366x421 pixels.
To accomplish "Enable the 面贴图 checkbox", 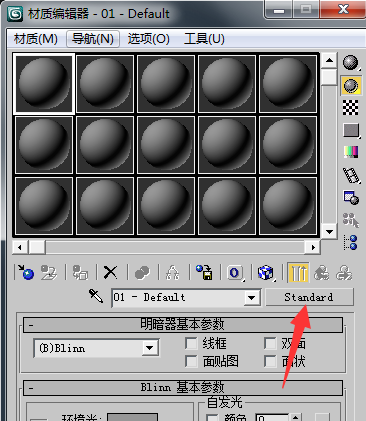I will point(191,361).
